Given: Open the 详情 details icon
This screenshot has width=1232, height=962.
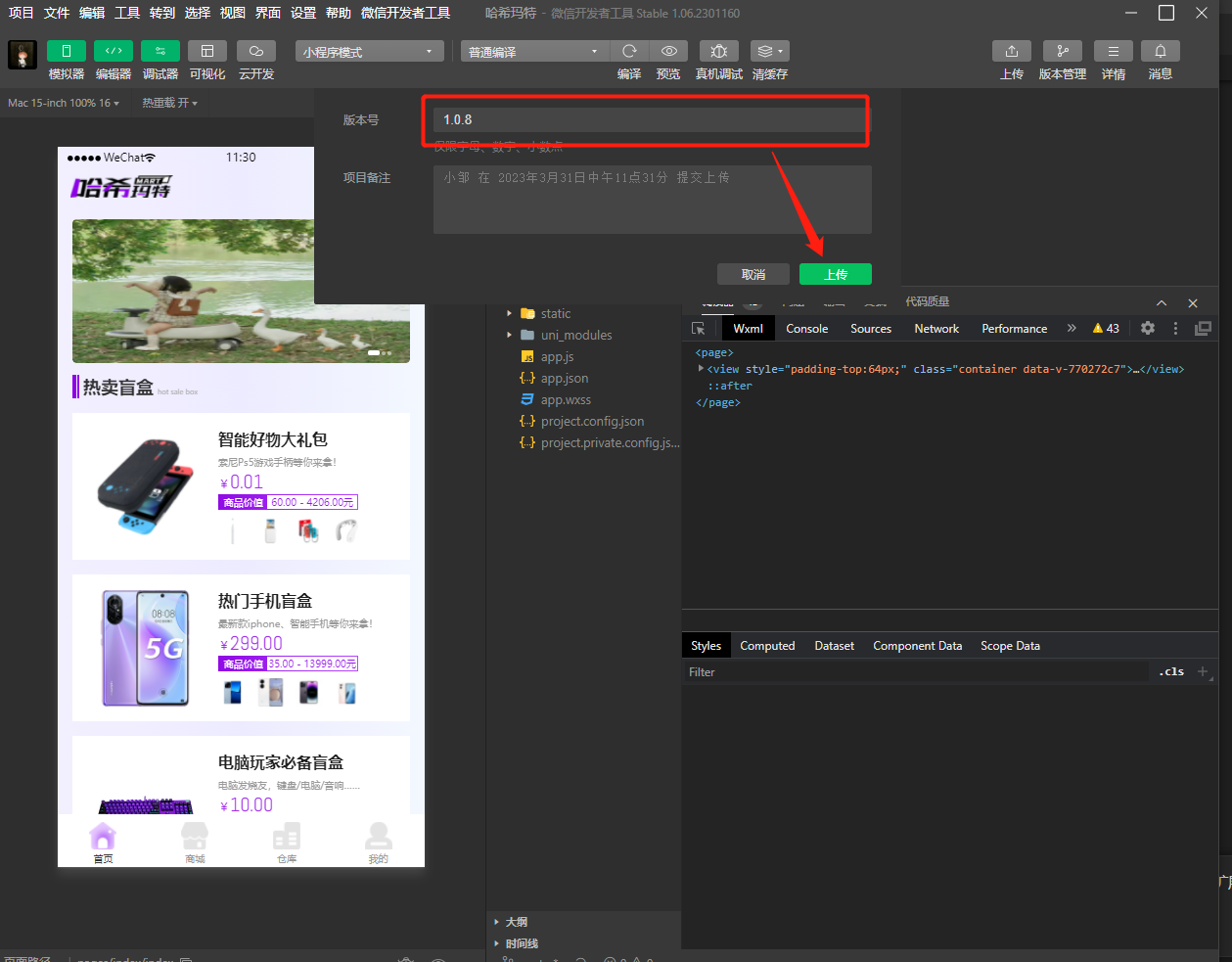Looking at the screenshot, I should 1114,51.
